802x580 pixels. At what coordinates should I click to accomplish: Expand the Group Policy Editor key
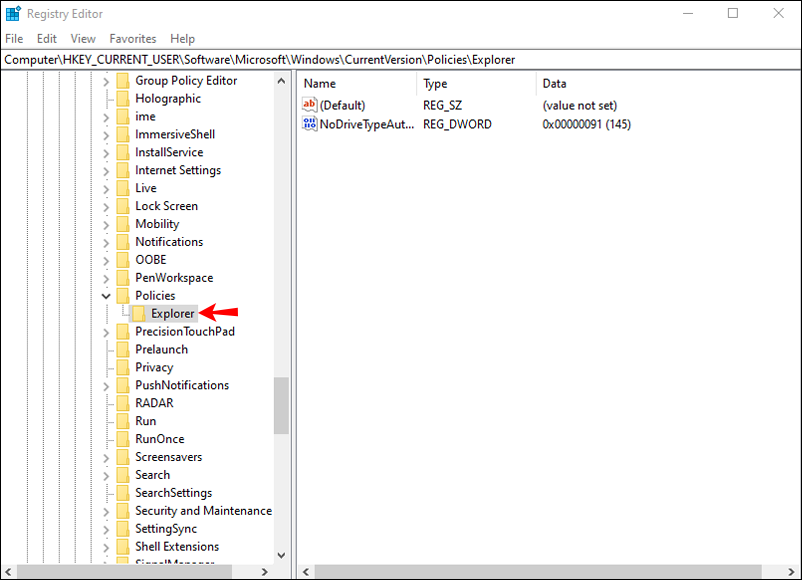(106, 81)
